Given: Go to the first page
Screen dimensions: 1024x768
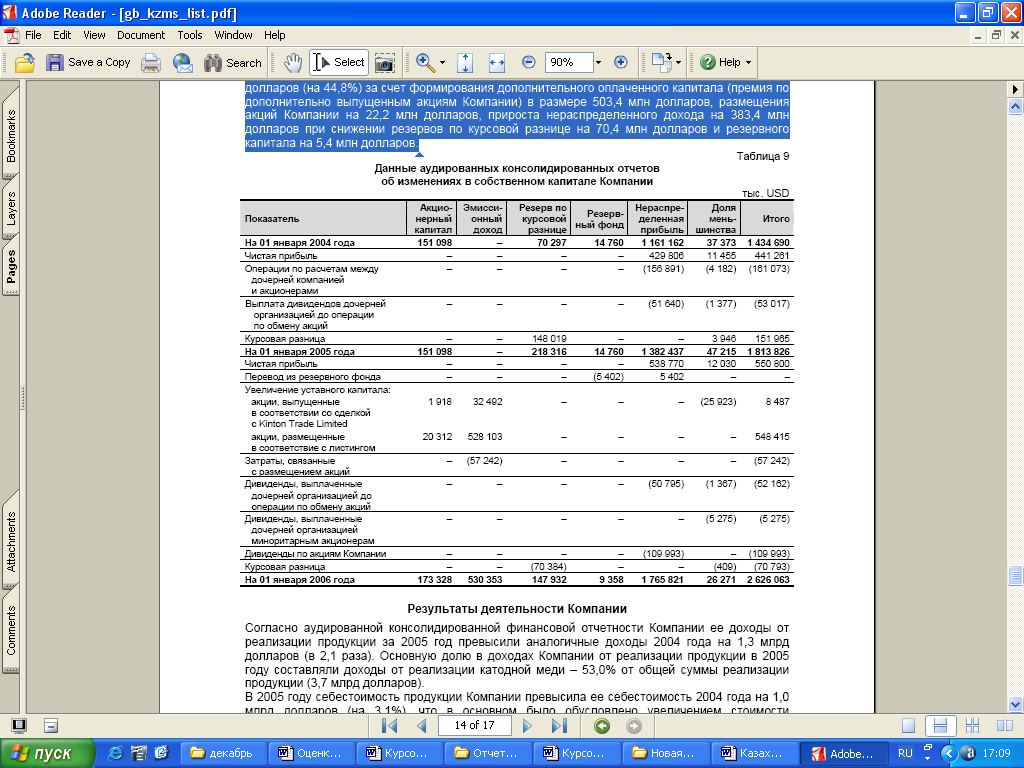Looking at the screenshot, I should [389, 726].
